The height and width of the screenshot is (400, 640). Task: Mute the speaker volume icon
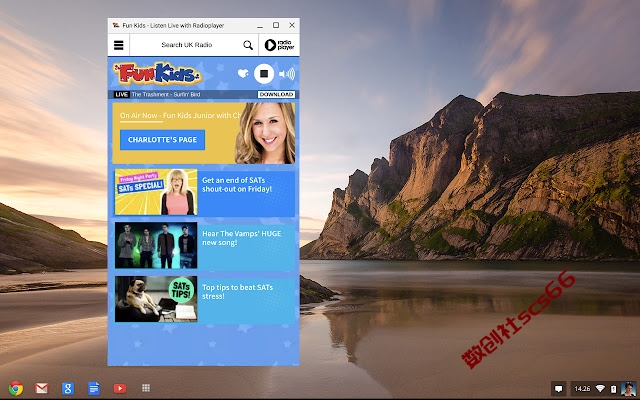pyautogui.click(x=287, y=74)
